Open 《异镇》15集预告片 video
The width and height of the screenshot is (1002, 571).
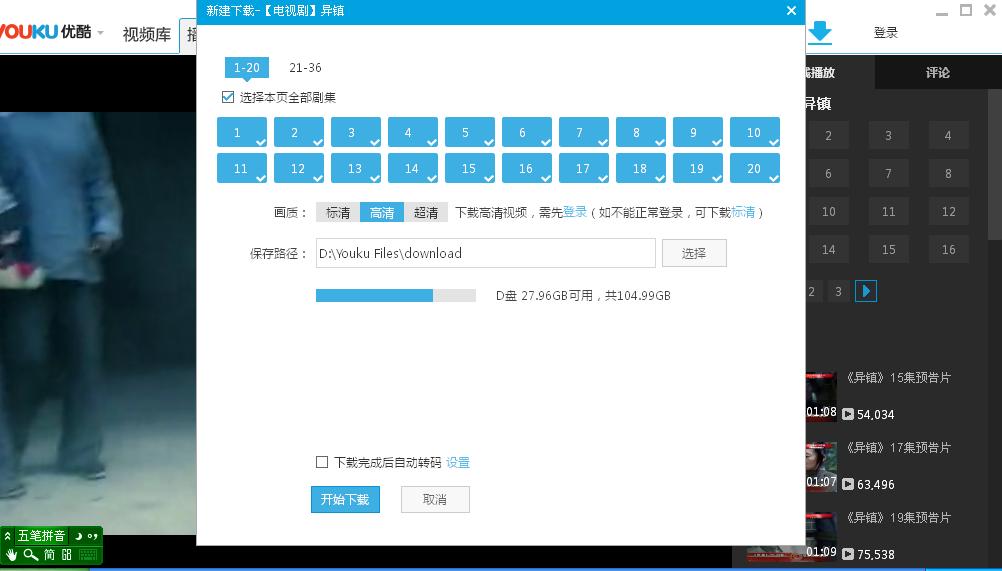tap(898, 377)
